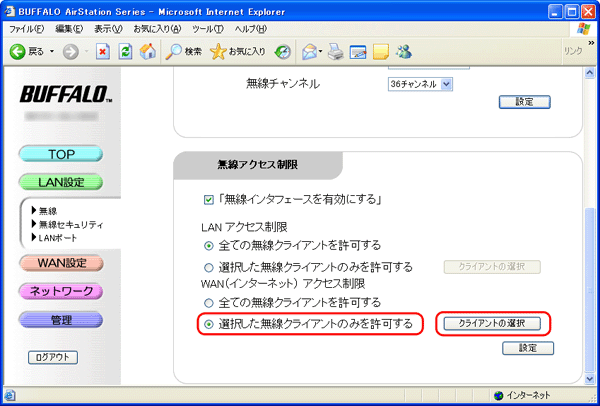
Task: Click the 無線チャンネル label text
Action: (283, 85)
